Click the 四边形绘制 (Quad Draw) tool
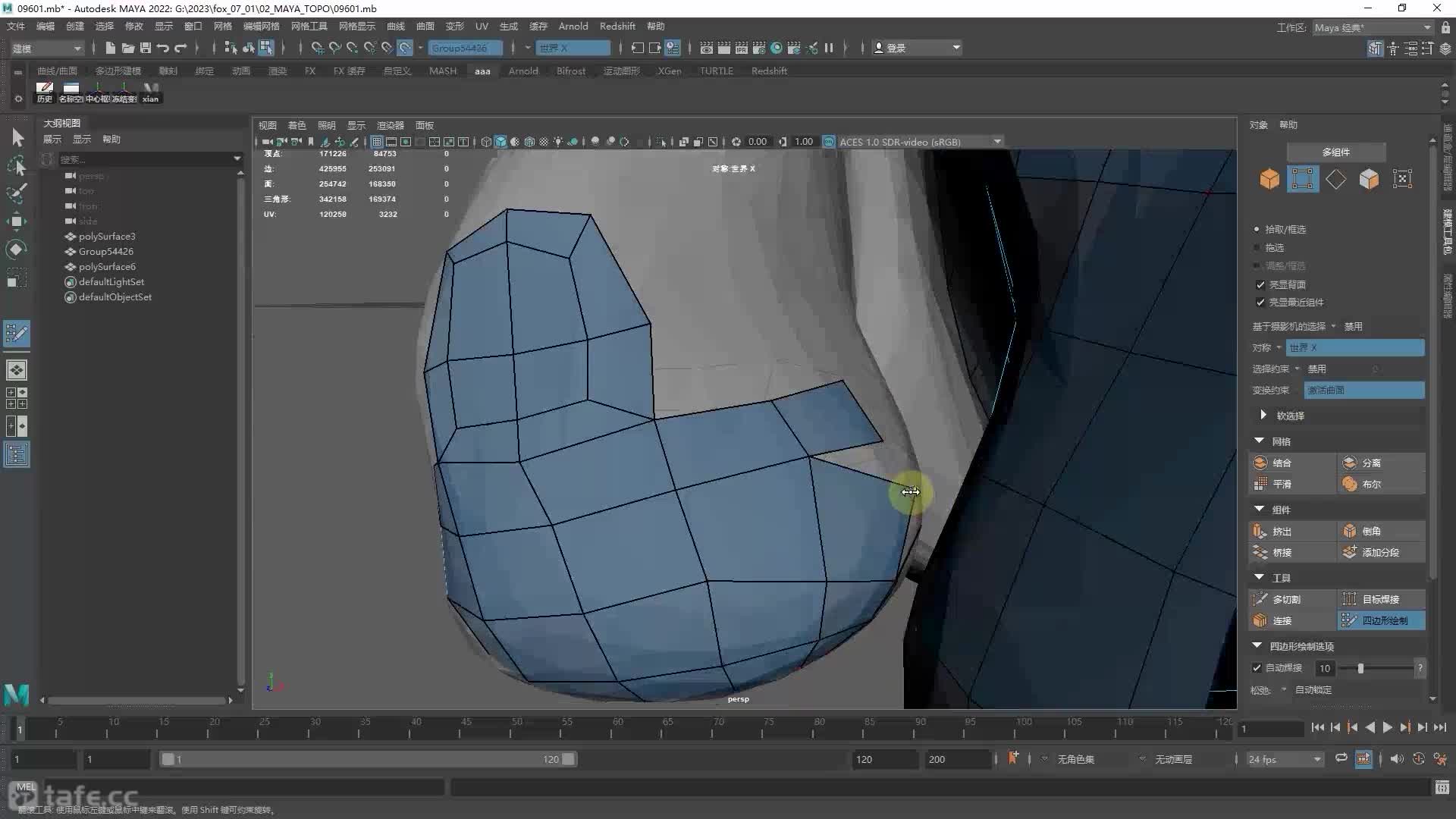Screen dimensions: 1456x819 coord(1381,620)
